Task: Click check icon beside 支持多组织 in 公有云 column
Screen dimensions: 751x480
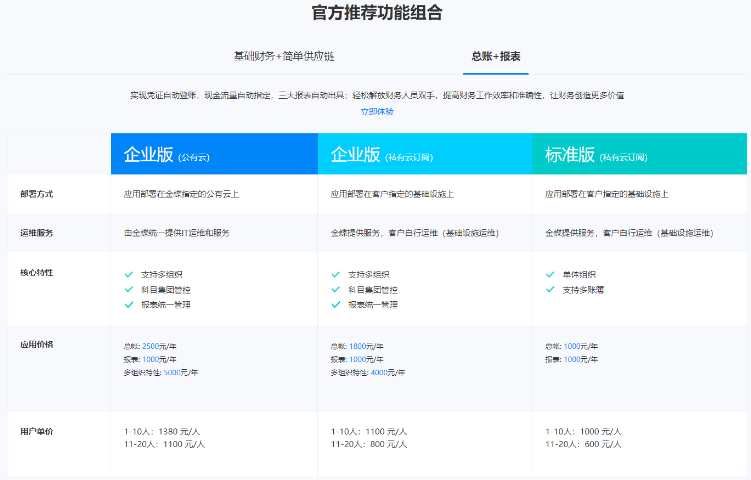Action: pos(129,274)
